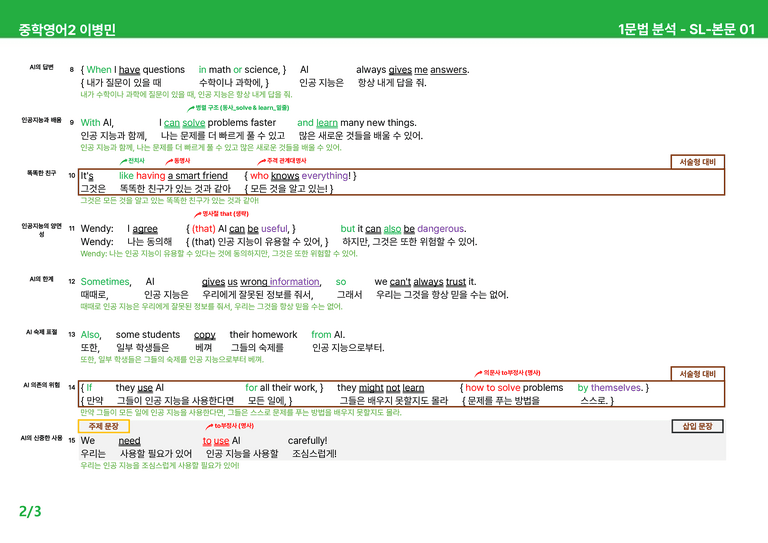Click 'With AI,' in sentence 9
The width and height of the screenshot is (768, 543).
(x=97, y=122)
